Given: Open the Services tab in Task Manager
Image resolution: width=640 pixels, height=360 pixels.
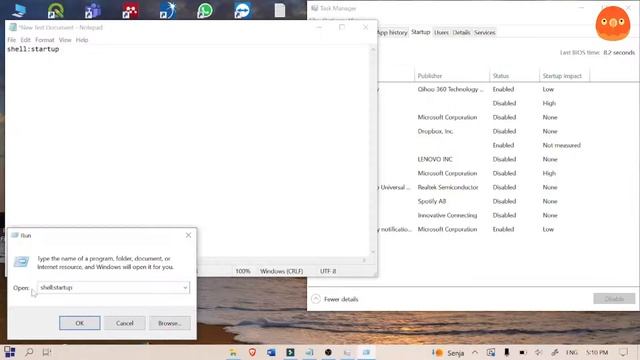Looking at the screenshot, I should coord(484,32).
